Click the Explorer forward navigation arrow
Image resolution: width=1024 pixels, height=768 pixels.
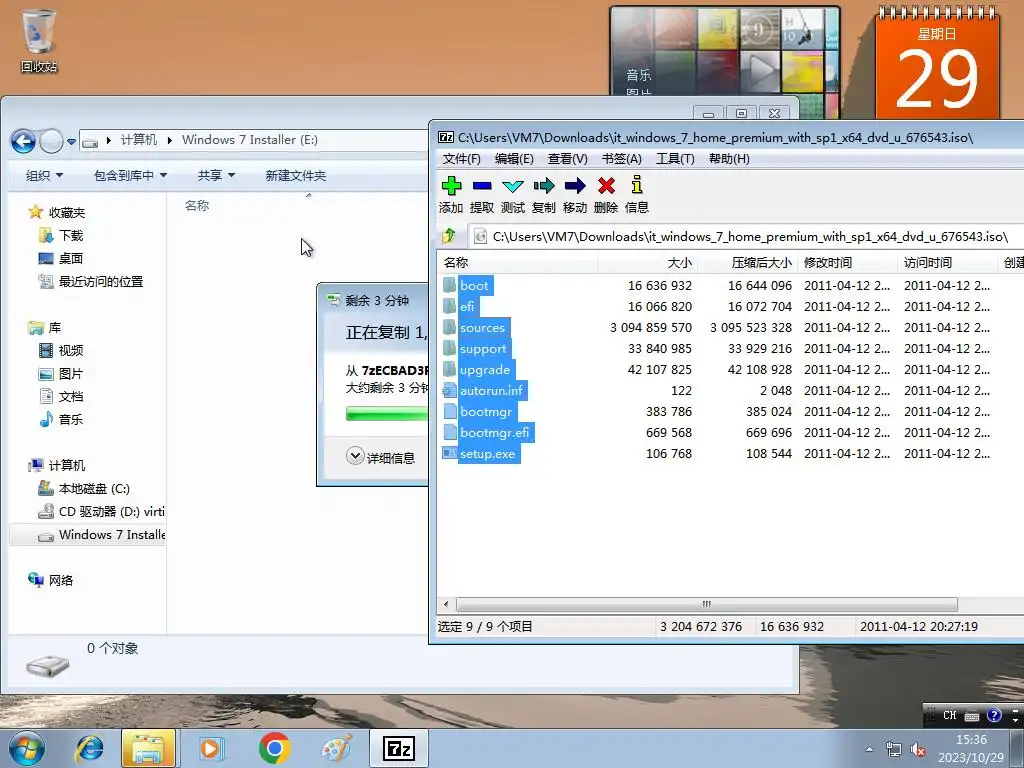[51, 140]
